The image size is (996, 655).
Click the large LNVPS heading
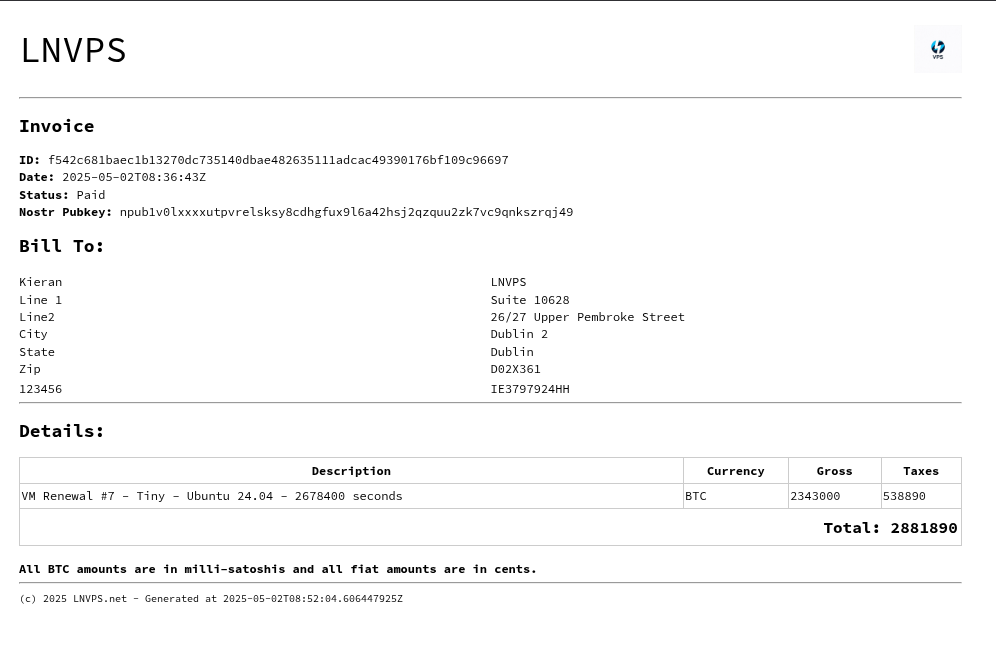click(x=74, y=50)
